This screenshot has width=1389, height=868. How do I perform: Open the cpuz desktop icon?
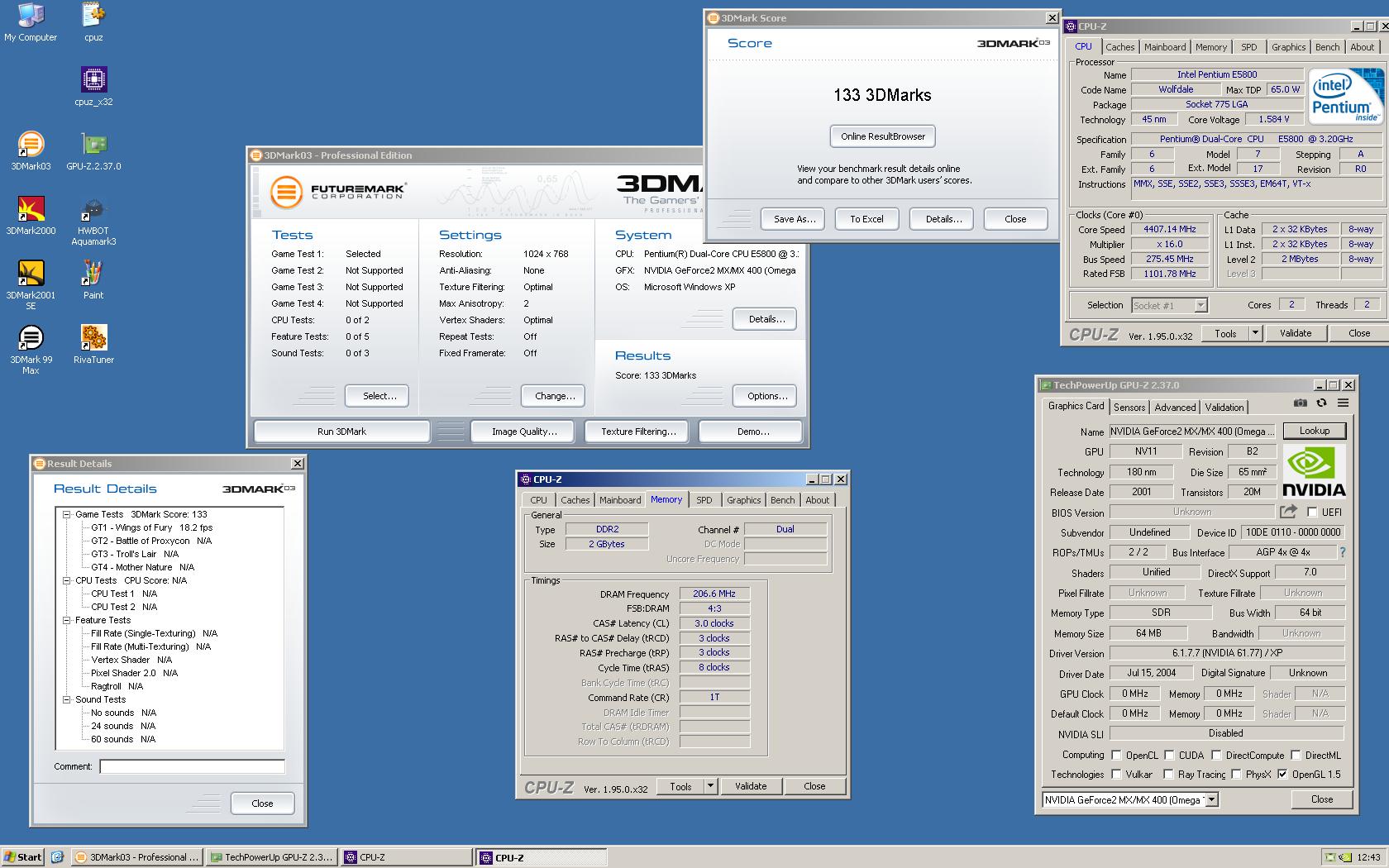pos(93,22)
